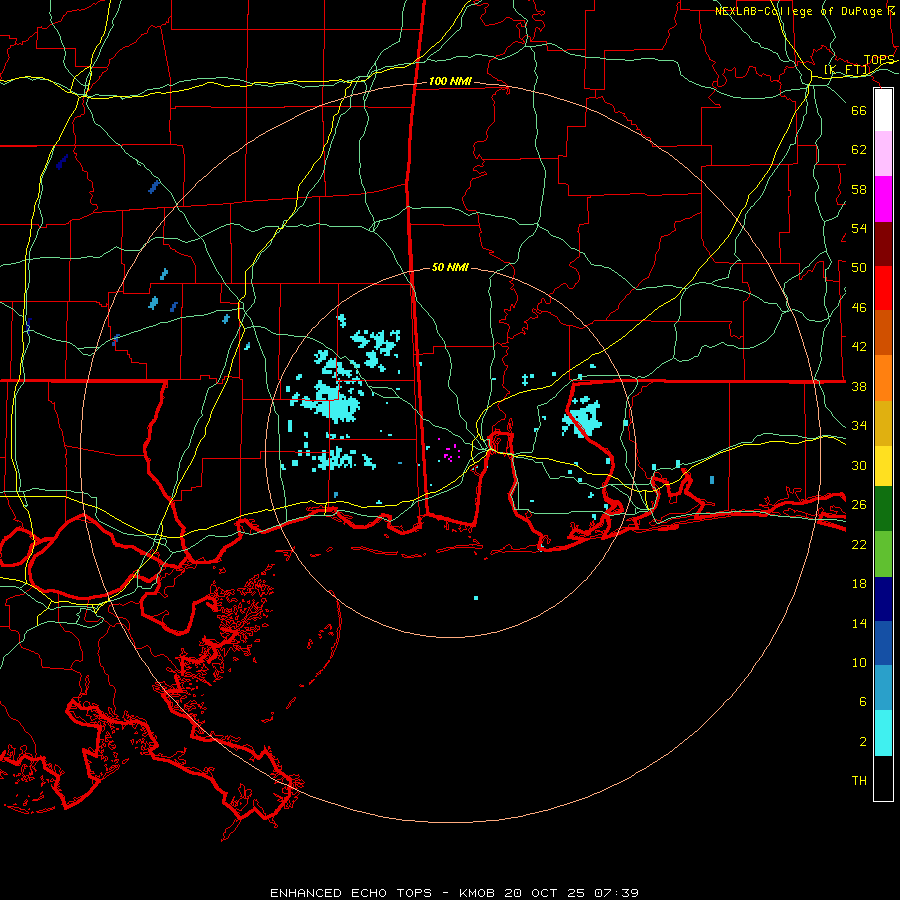Screen dimensions: 900x900
Task: Click the 'KMOB' station identifier in caption
Action: tap(478, 893)
